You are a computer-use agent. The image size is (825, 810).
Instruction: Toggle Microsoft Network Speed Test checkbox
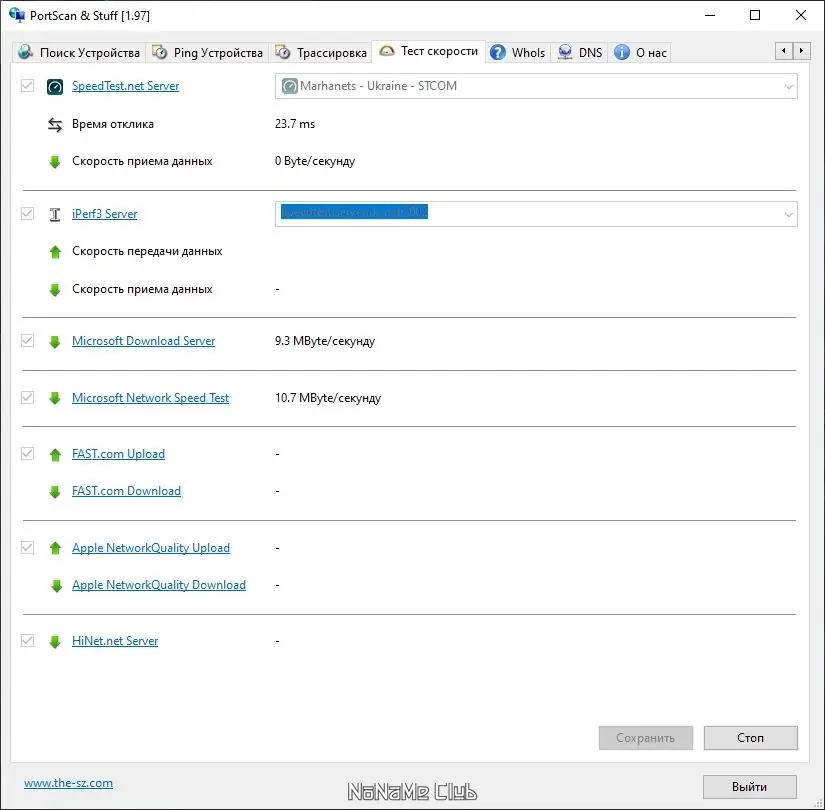click(27, 397)
